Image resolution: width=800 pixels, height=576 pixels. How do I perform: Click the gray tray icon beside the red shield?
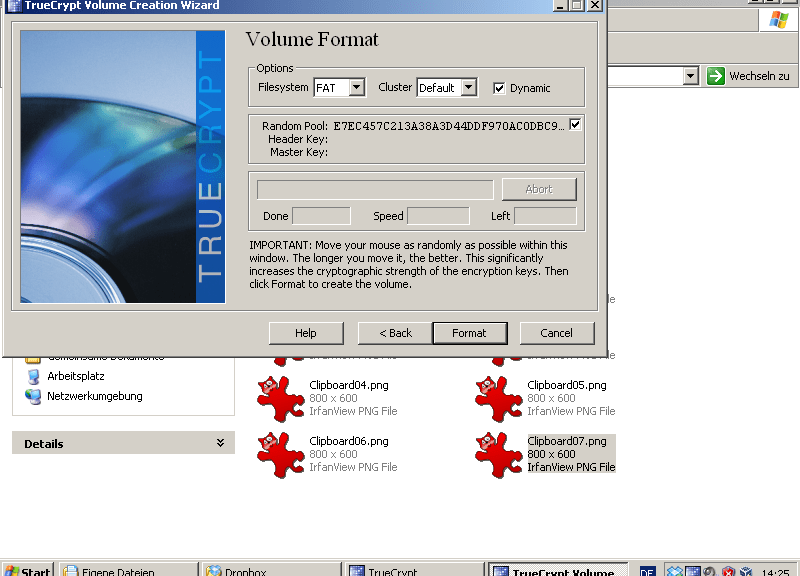(710, 571)
